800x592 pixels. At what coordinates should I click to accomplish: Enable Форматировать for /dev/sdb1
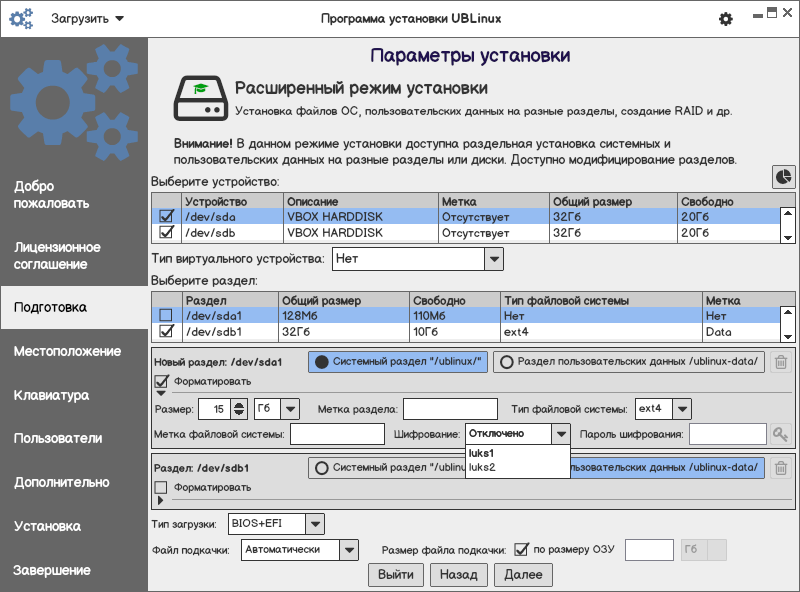point(161,487)
